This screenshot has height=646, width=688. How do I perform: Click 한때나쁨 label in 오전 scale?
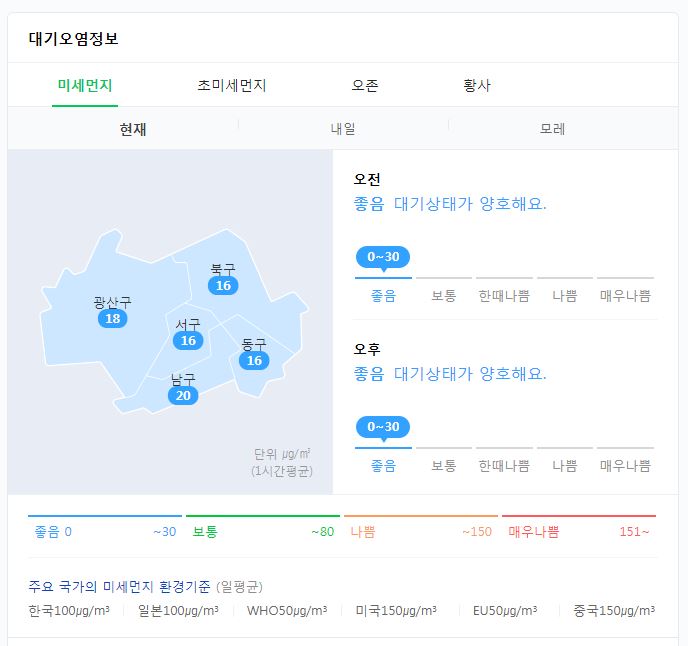click(504, 296)
